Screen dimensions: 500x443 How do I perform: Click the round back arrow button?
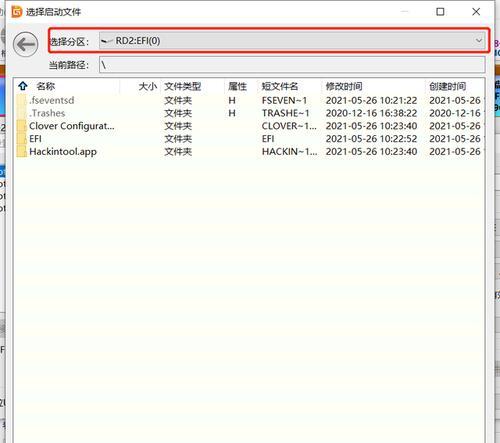[25, 44]
